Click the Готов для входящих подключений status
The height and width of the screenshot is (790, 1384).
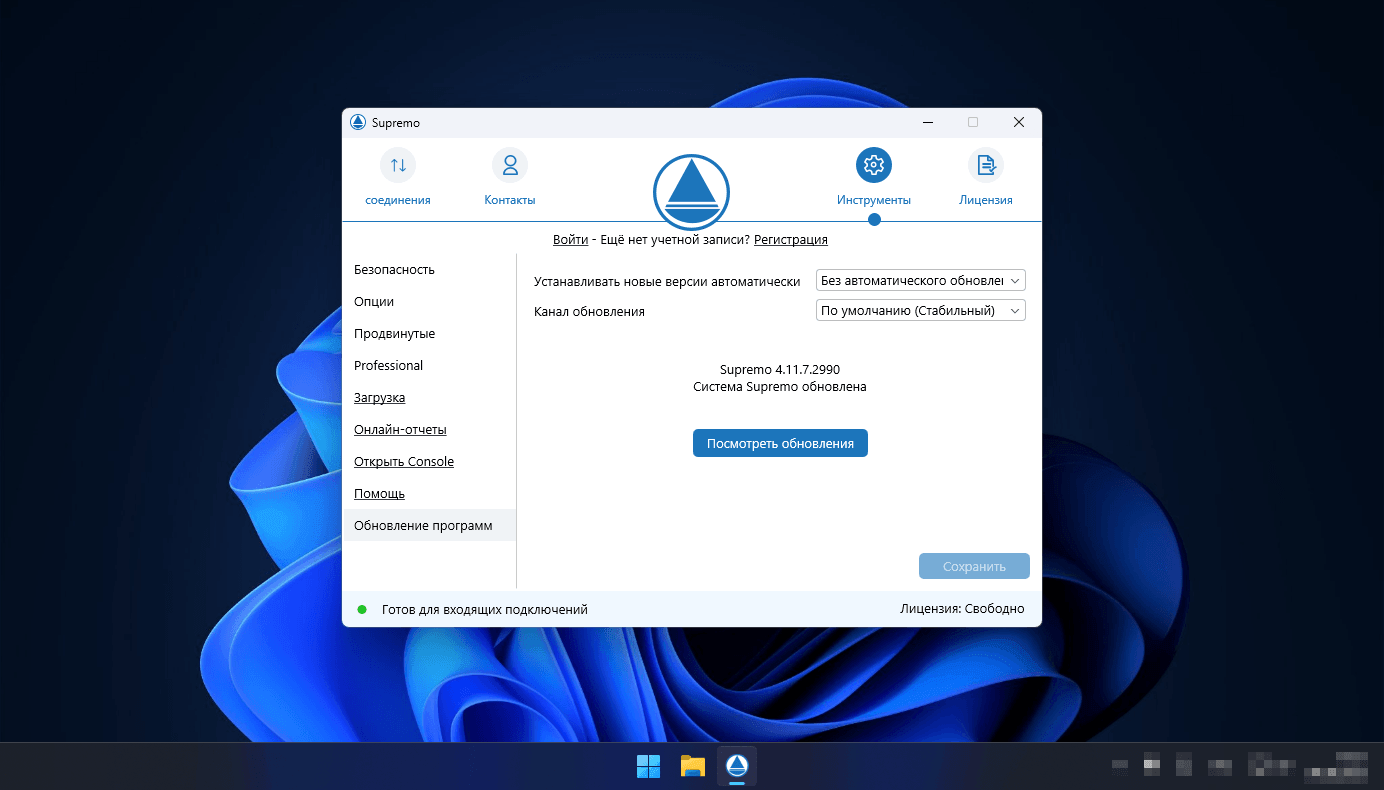pyautogui.click(x=485, y=609)
